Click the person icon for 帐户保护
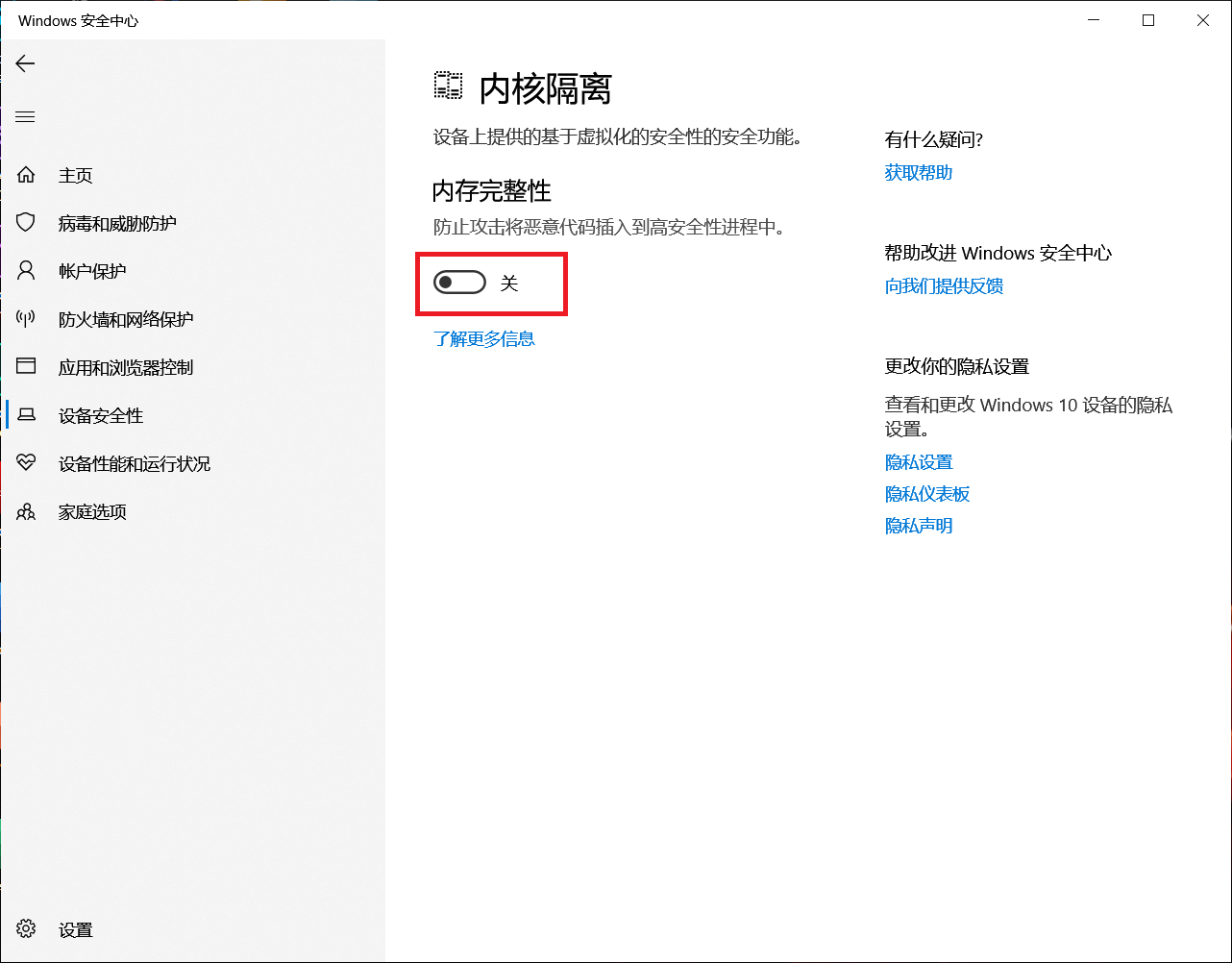Viewport: 1232px width, 963px height. click(x=26, y=271)
